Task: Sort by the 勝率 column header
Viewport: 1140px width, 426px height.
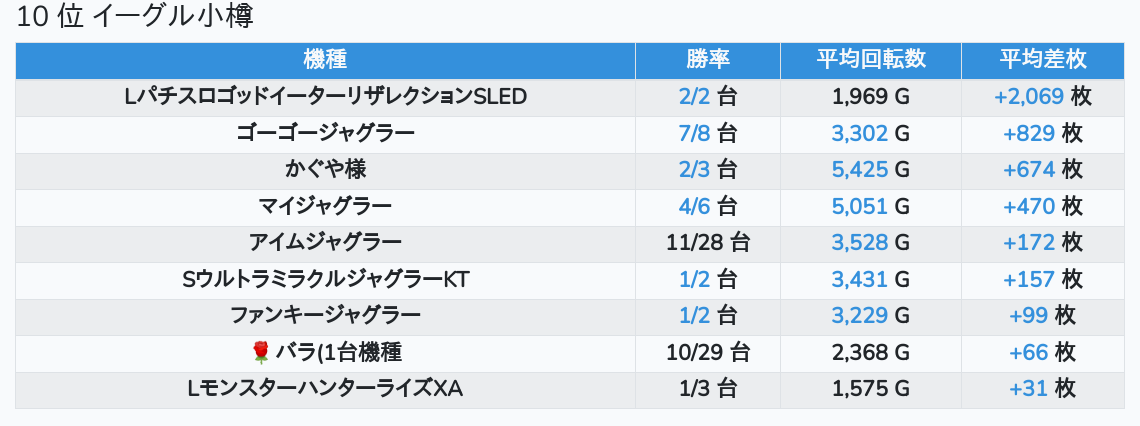Action: (707, 60)
